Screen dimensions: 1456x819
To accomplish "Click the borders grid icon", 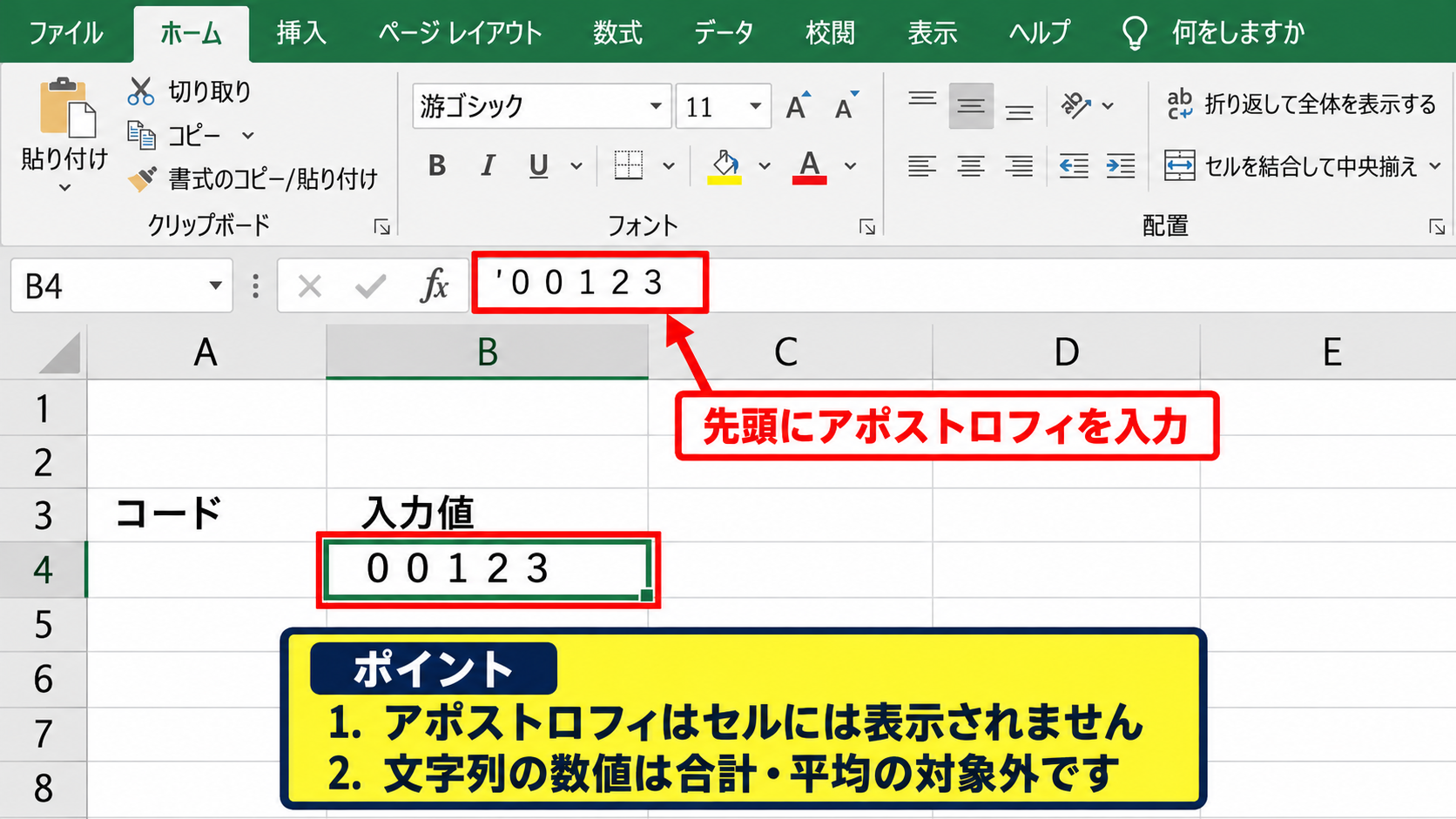I will [x=628, y=164].
